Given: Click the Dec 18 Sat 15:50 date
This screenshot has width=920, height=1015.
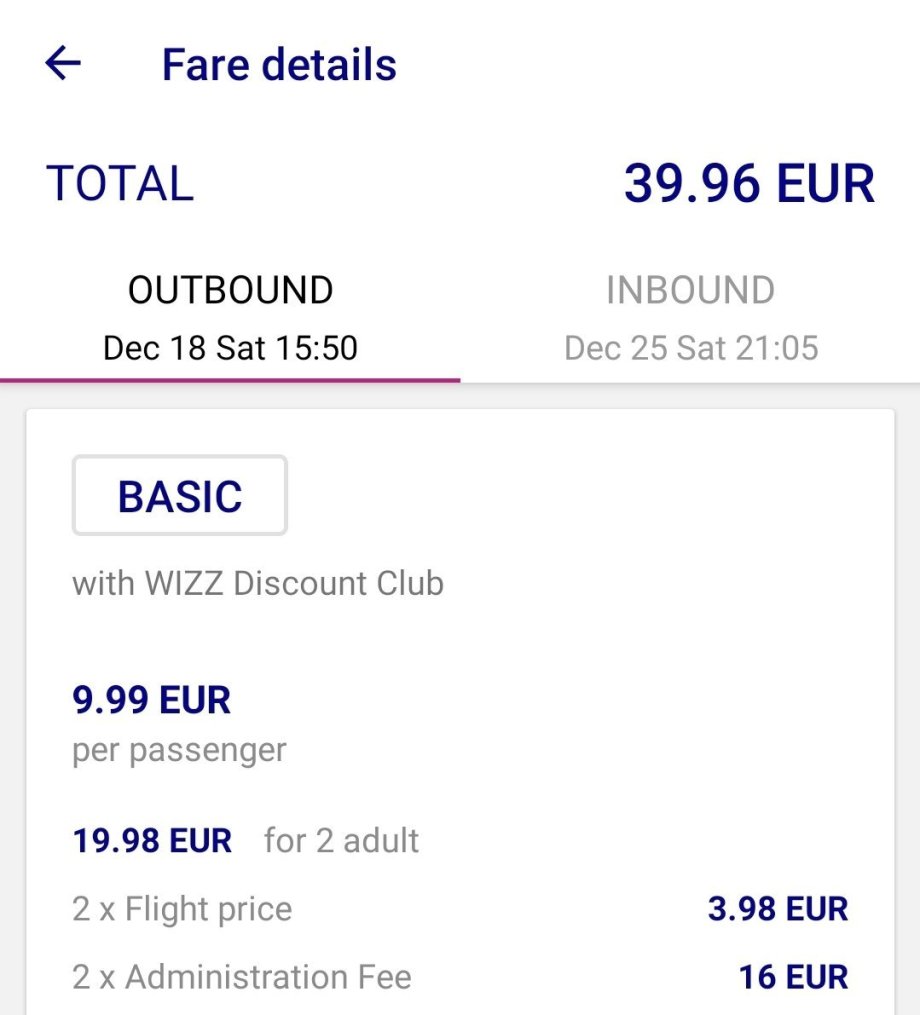Looking at the screenshot, I should [230, 348].
